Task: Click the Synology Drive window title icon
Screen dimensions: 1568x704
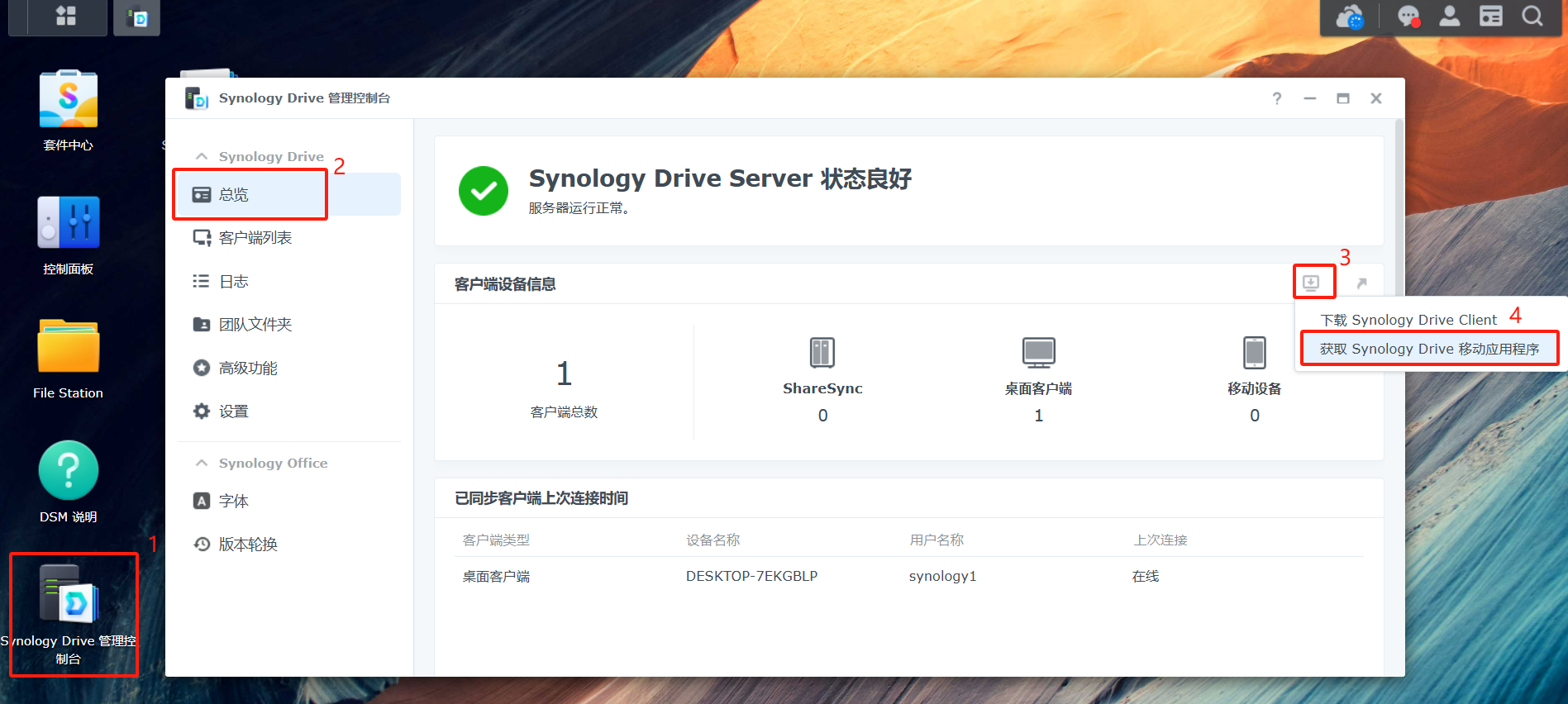Action: [197, 98]
